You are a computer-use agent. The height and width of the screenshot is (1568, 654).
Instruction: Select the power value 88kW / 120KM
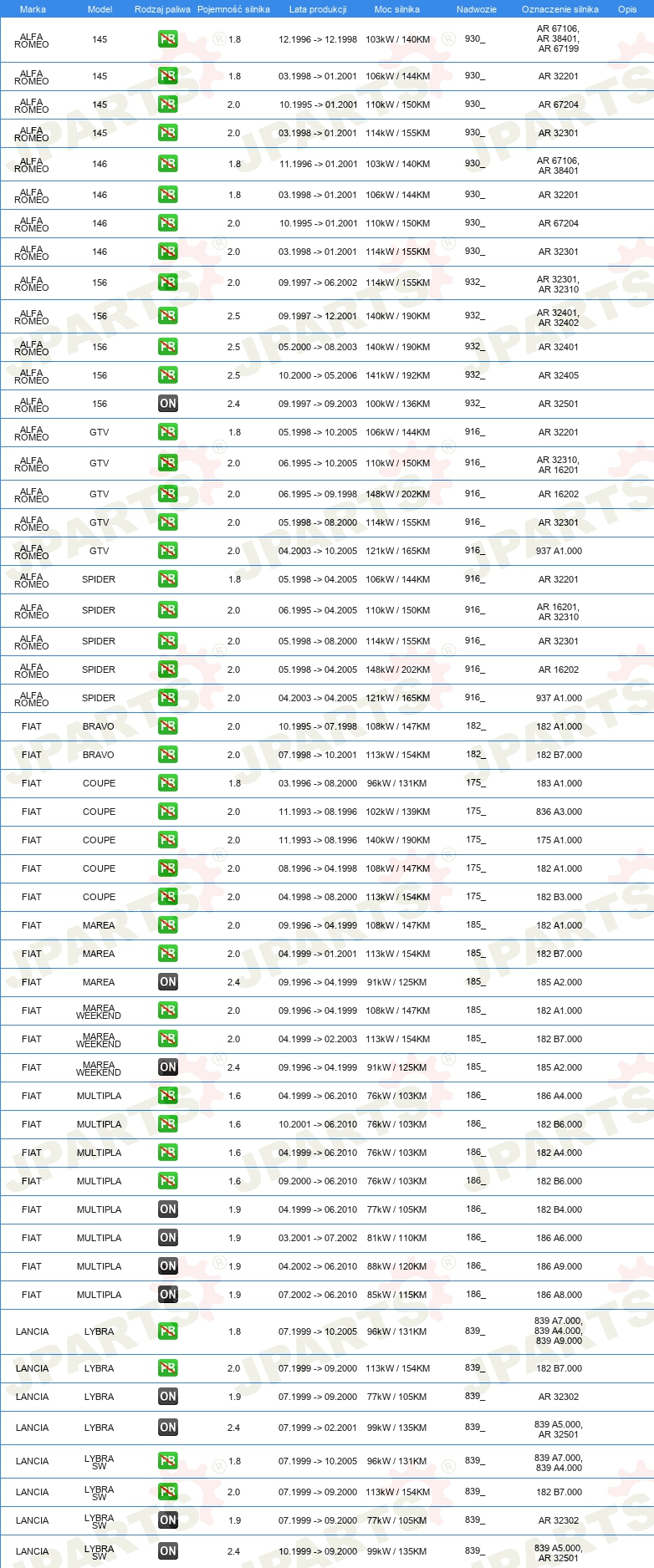397,1266
